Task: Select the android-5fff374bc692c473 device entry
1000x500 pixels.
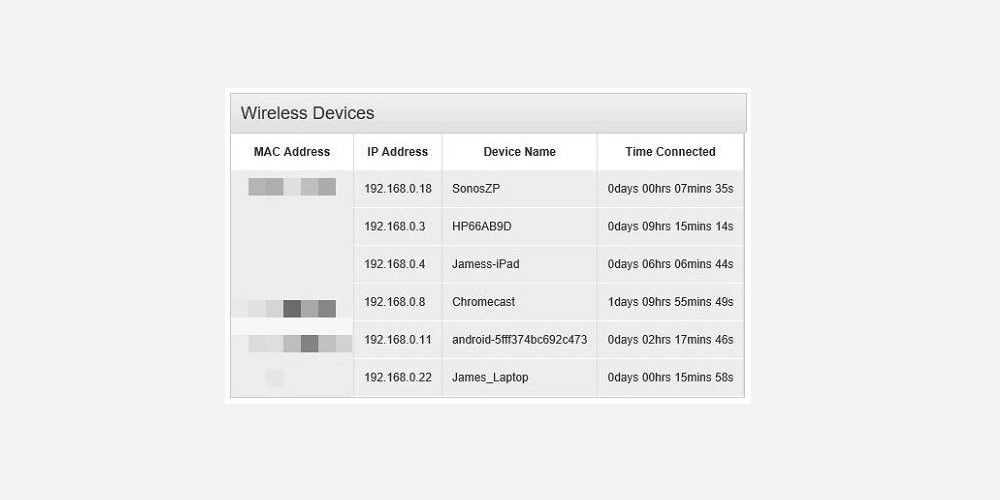Action: tap(519, 339)
